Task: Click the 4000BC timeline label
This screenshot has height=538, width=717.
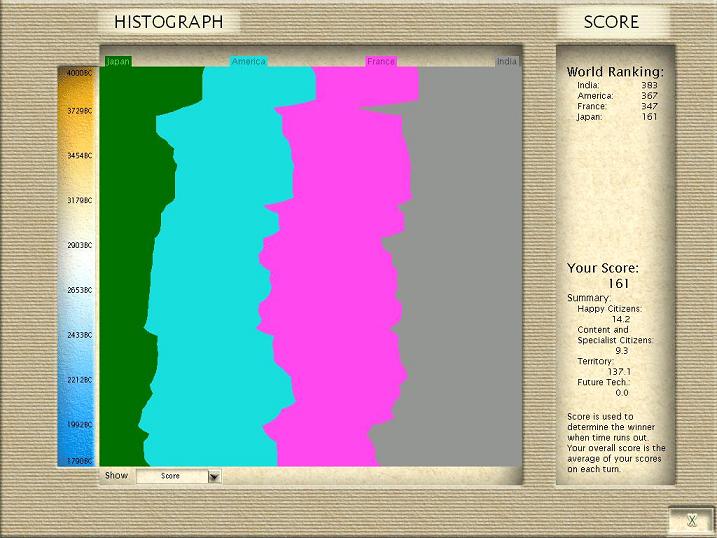Action: click(x=79, y=73)
